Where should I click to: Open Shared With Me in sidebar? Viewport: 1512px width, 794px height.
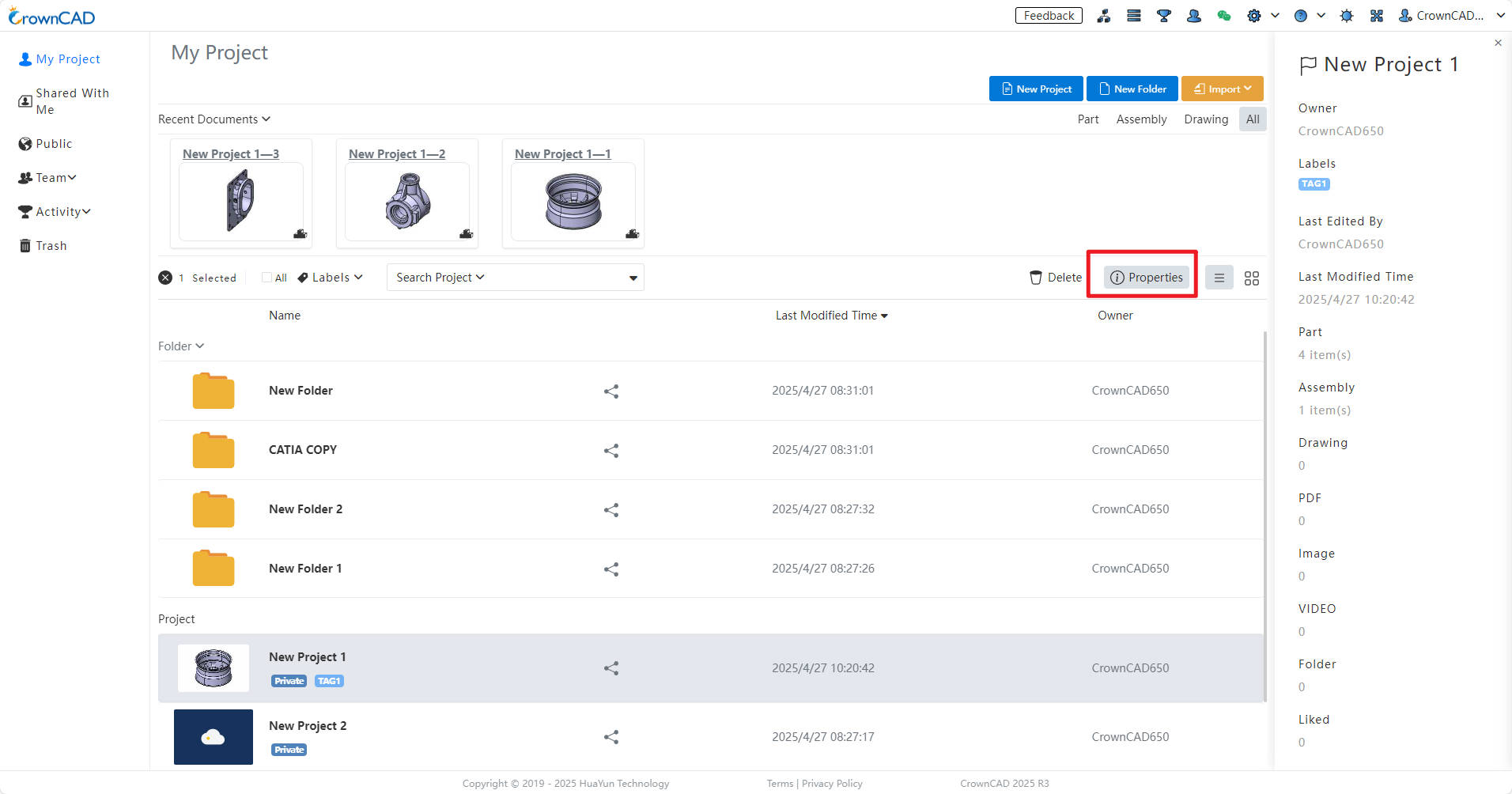click(63, 101)
